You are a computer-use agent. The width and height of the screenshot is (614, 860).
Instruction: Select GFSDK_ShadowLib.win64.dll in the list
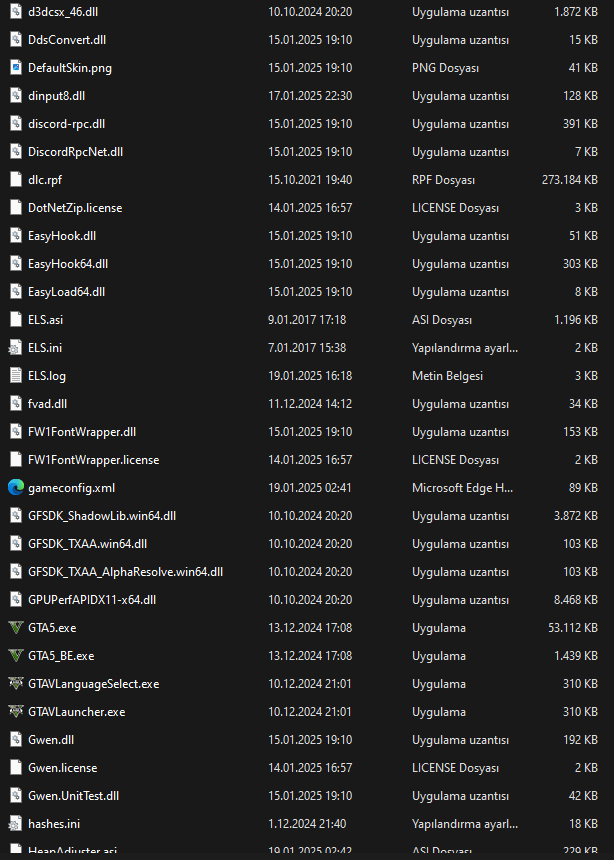pos(102,516)
